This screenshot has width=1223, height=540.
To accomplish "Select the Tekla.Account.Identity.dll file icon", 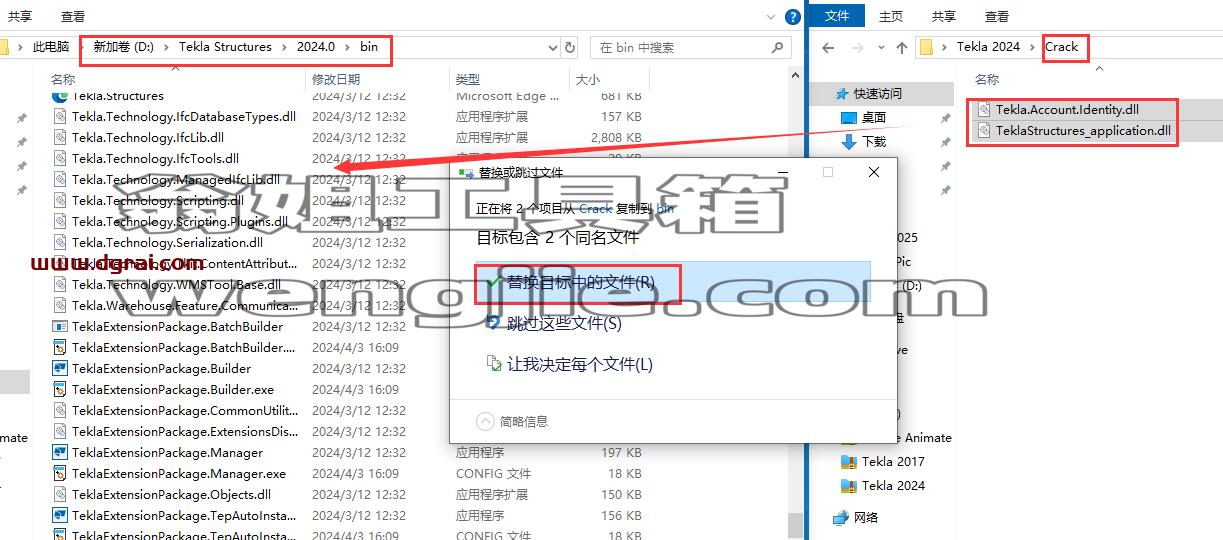I will point(984,110).
